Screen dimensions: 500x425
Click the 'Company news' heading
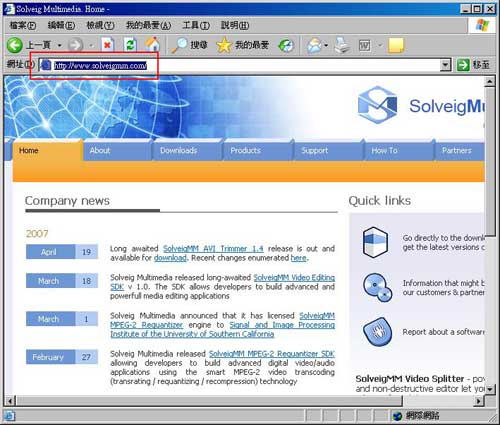click(67, 201)
